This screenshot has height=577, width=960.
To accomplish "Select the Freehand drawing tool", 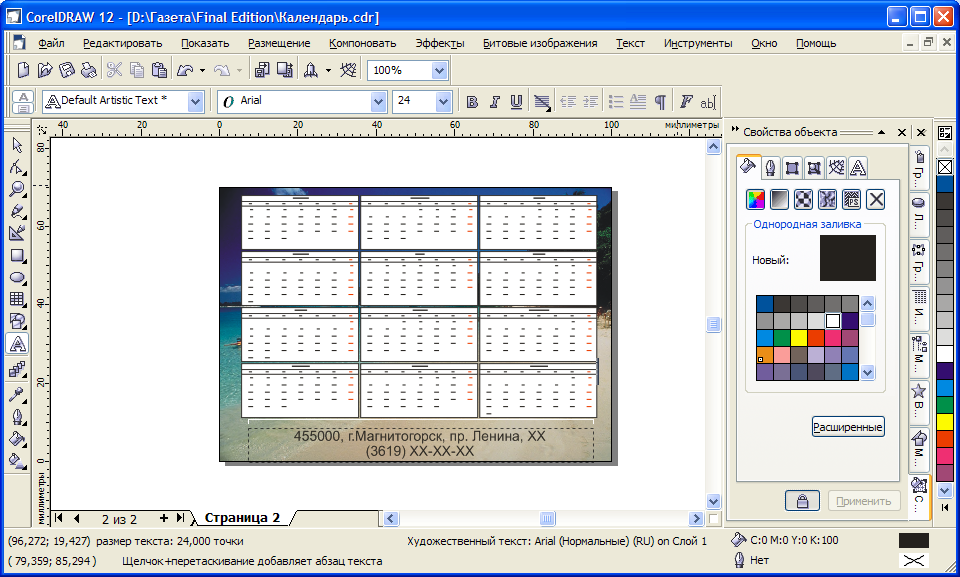I will (x=17, y=211).
